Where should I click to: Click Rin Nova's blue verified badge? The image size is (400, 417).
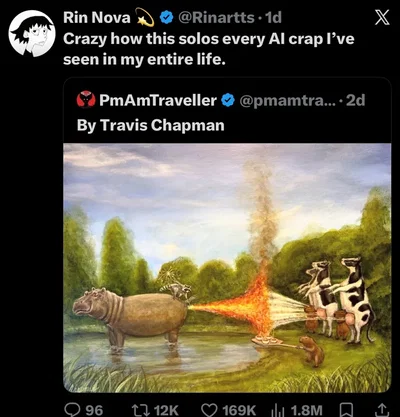coord(166,17)
